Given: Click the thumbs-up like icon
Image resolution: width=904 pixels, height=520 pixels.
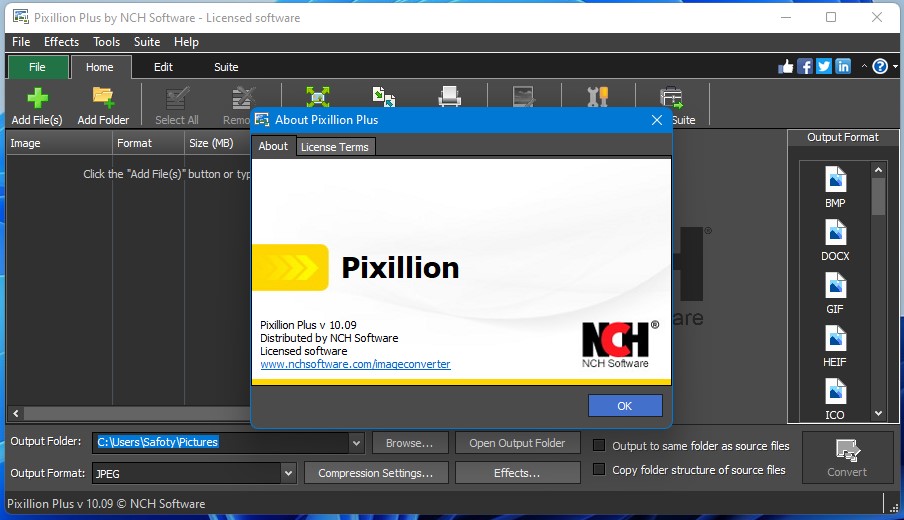Looking at the screenshot, I should (x=786, y=67).
